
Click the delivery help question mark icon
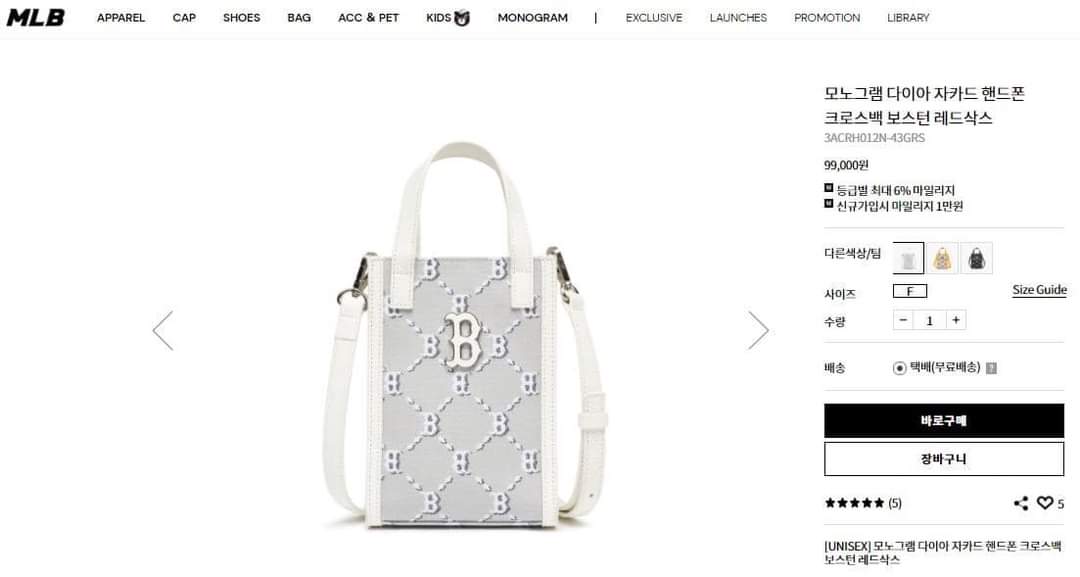(991, 368)
